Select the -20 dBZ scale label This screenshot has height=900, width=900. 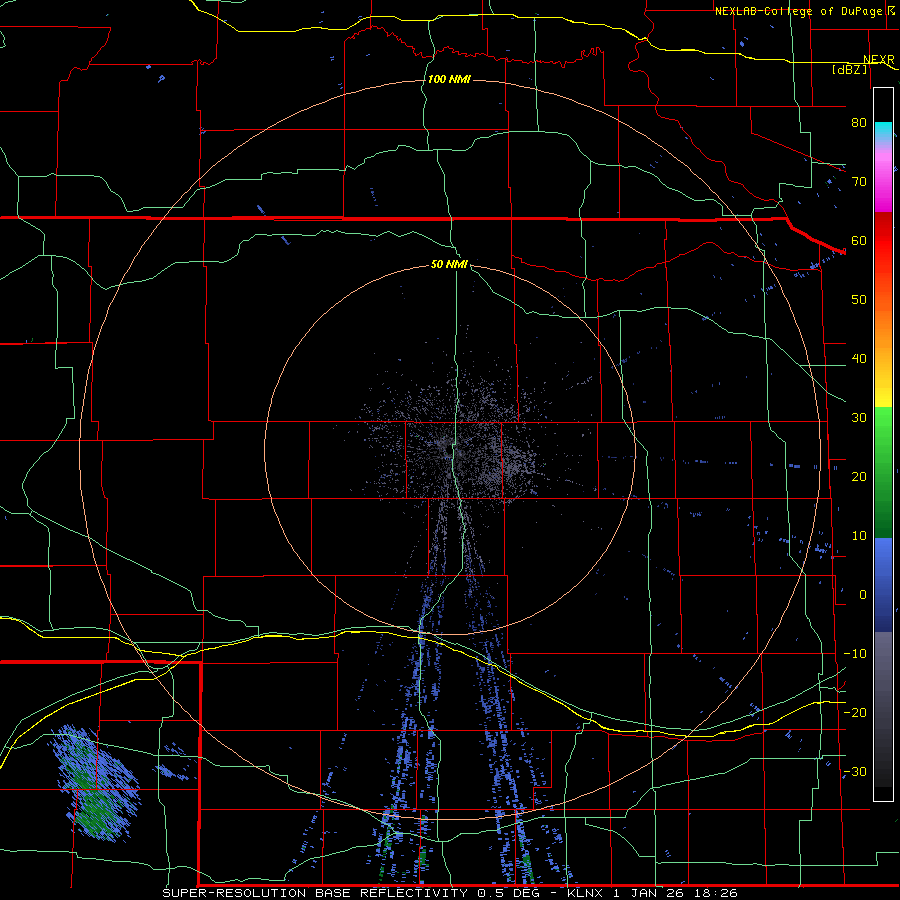click(x=855, y=712)
